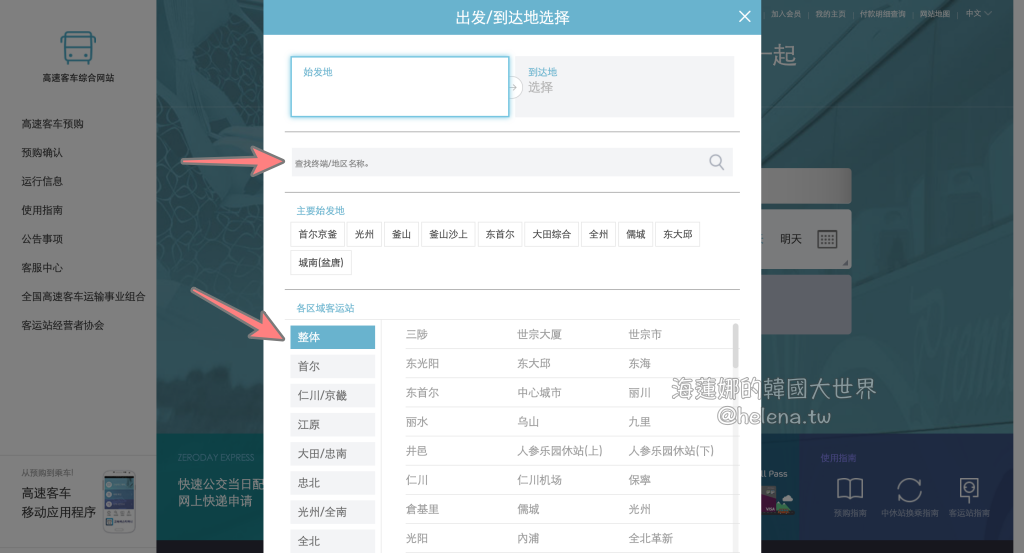The height and width of the screenshot is (553, 1024).
Task: Pick terminal 东光阳
Action: tap(422, 364)
